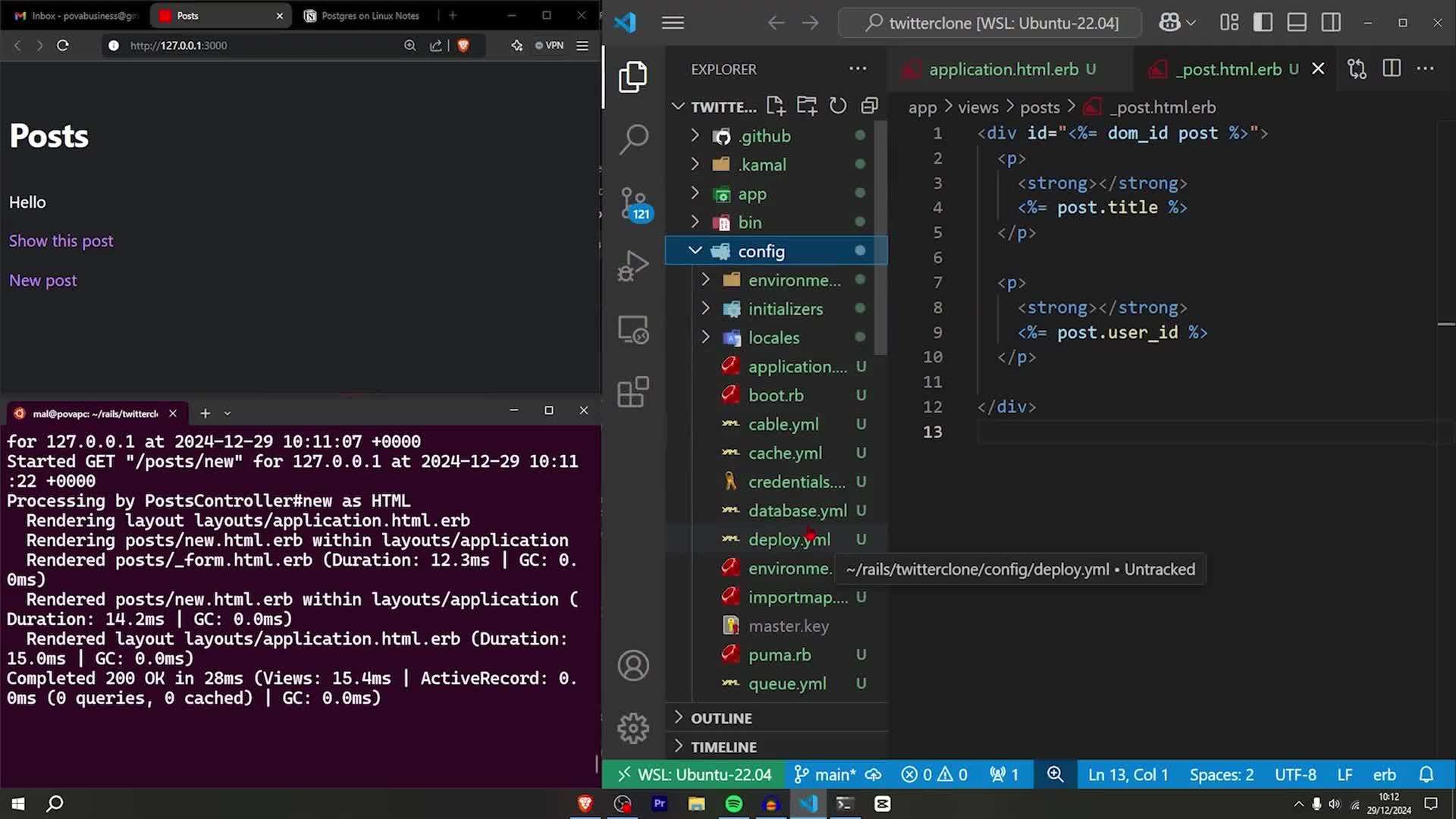Image resolution: width=1456 pixels, height=819 pixels.
Task: Open the Search panel in VS Code
Action: tap(633, 140)
